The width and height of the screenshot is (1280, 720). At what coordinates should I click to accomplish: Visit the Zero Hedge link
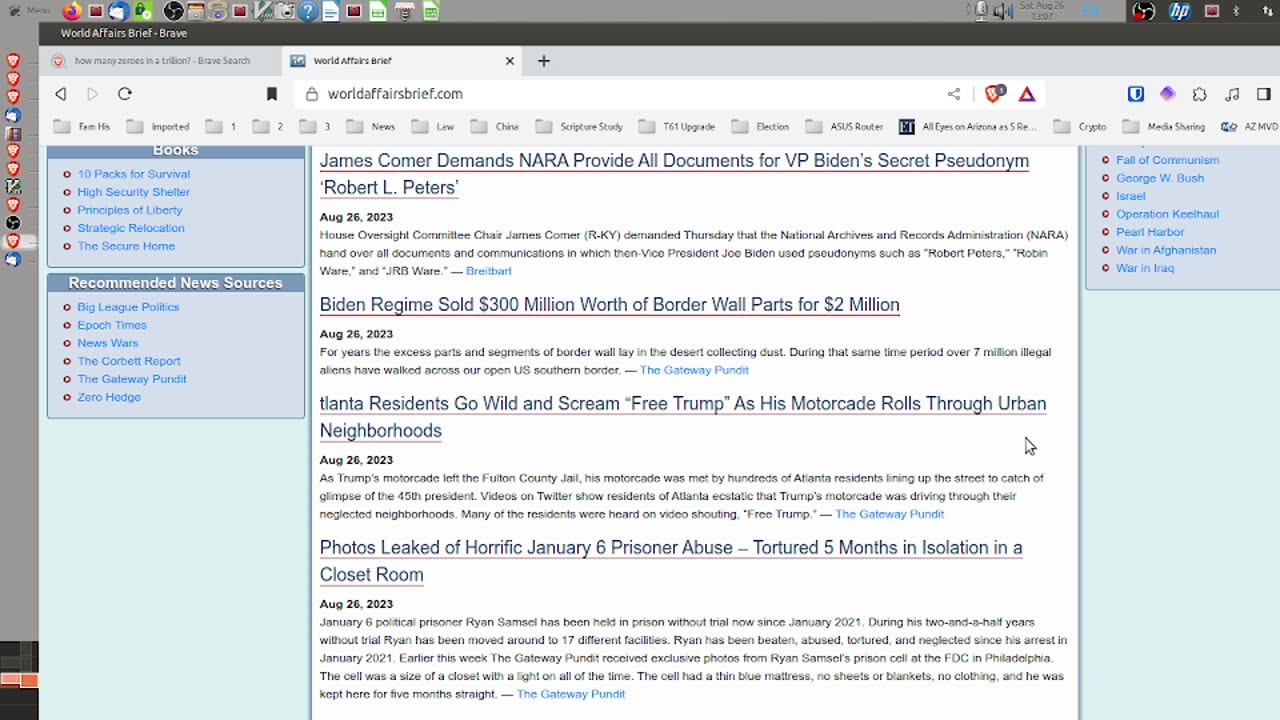tap(109, 397)
